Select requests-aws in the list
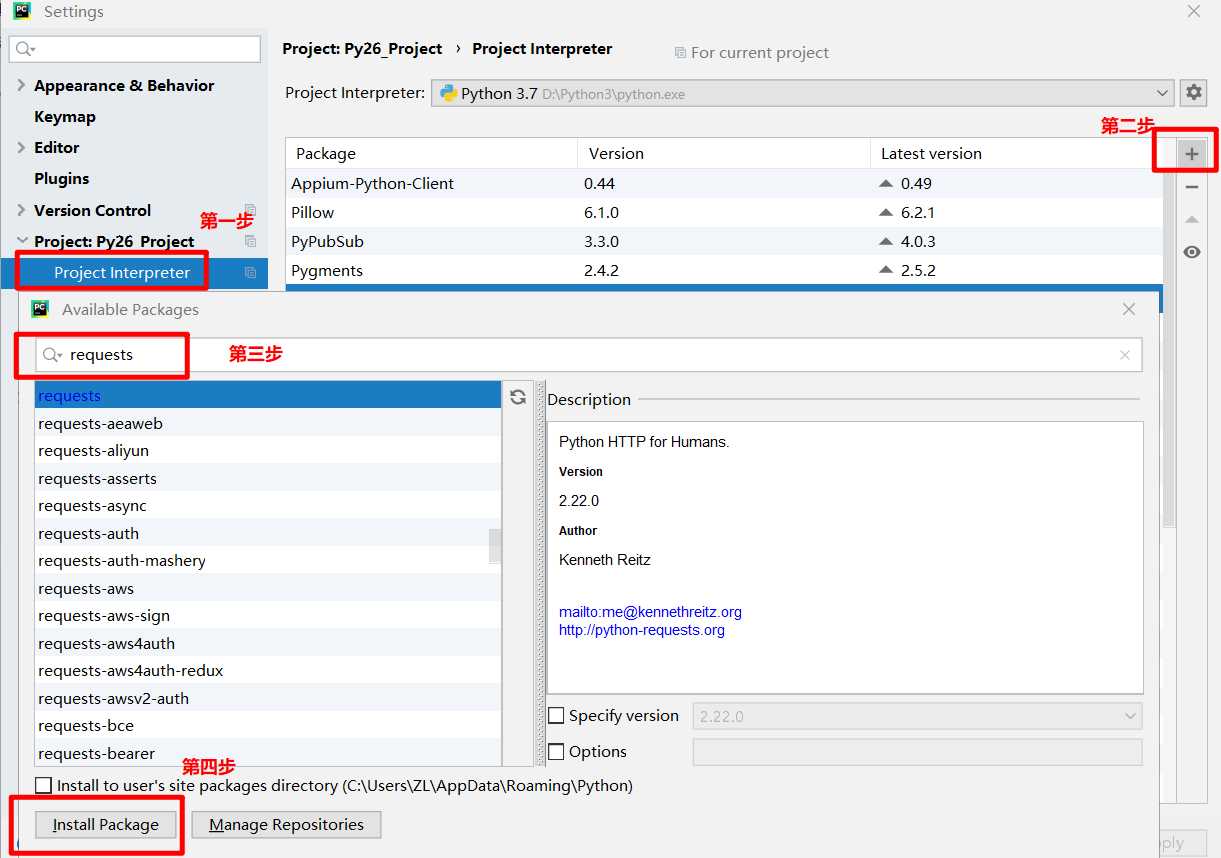The height and width of the screenshot is (858, 1221). pyautogui.click(x=268, y=588)
